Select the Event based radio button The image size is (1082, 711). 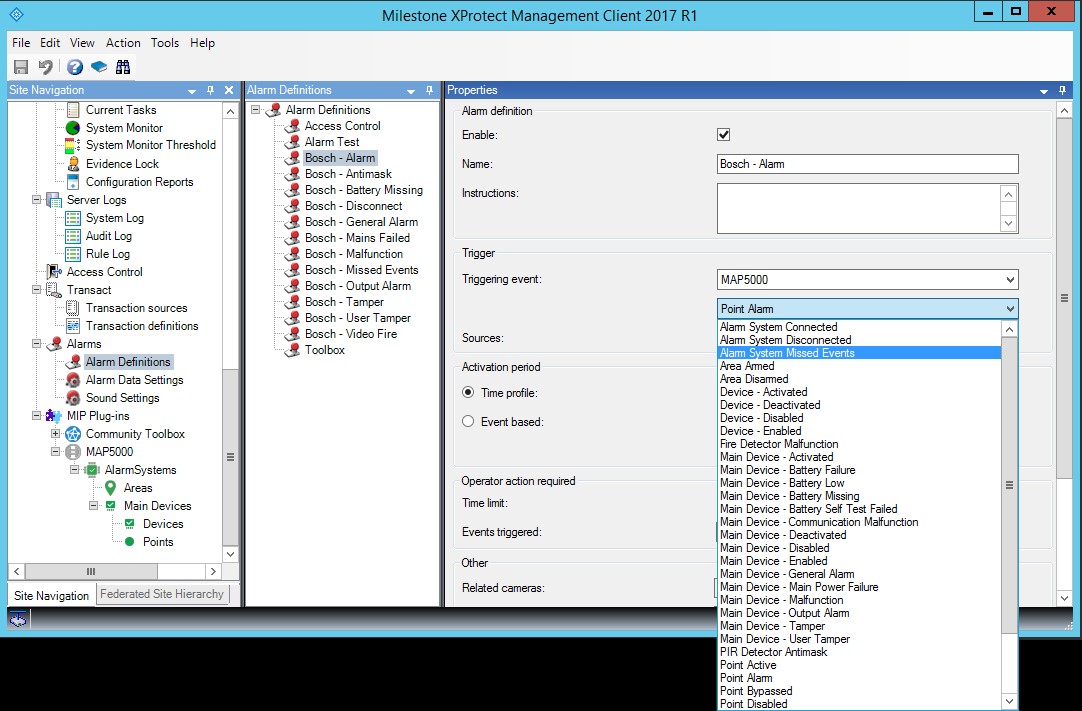pyautogui.click(x=468, y=422)
